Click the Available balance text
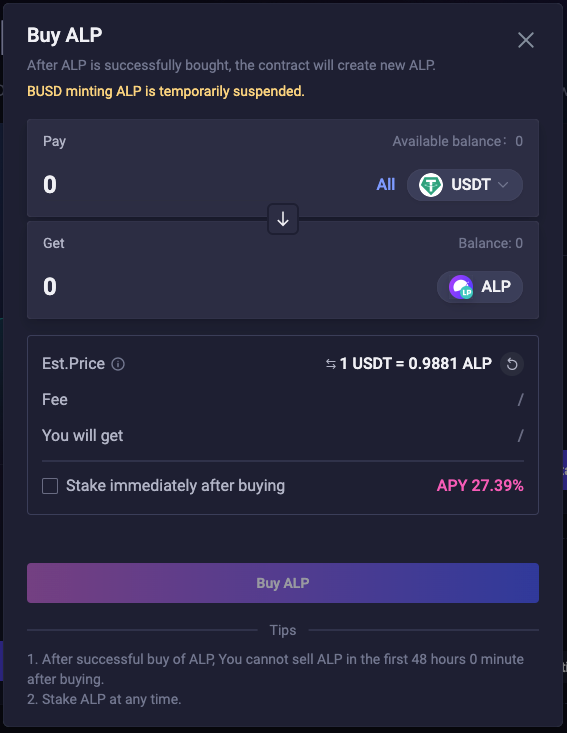Image resolution: width=567 pixels, height=733 pixels. [458, 141]
